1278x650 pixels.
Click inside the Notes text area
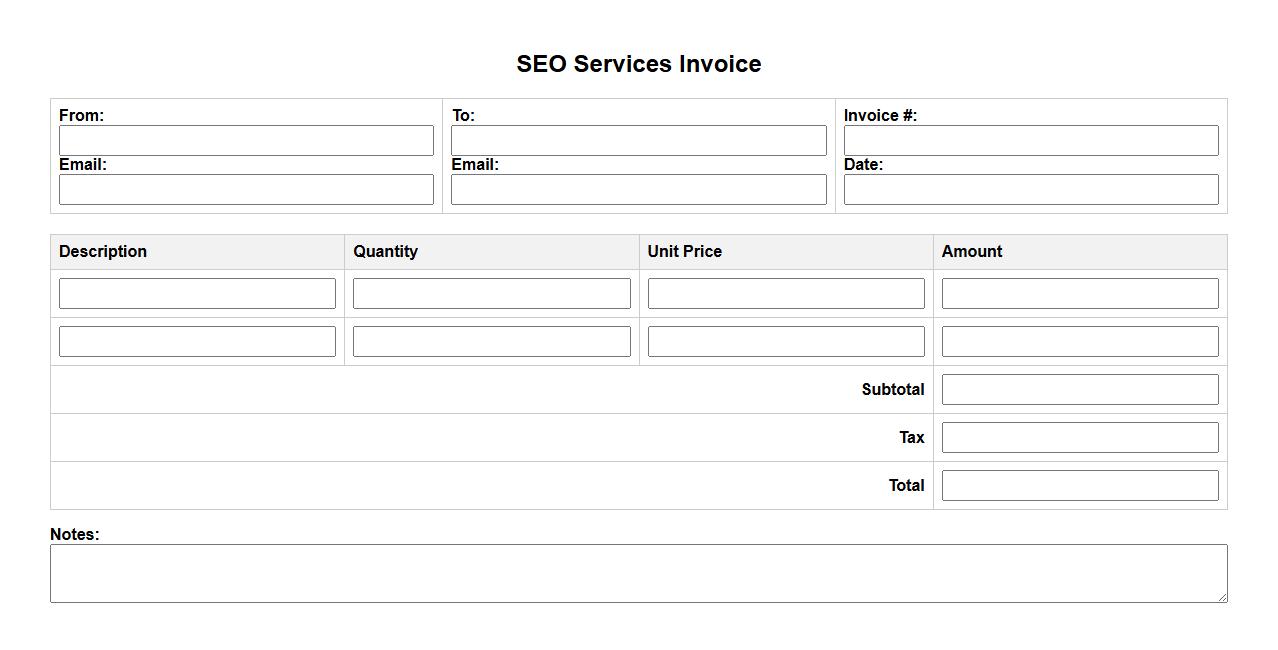[x=638, y=573]
